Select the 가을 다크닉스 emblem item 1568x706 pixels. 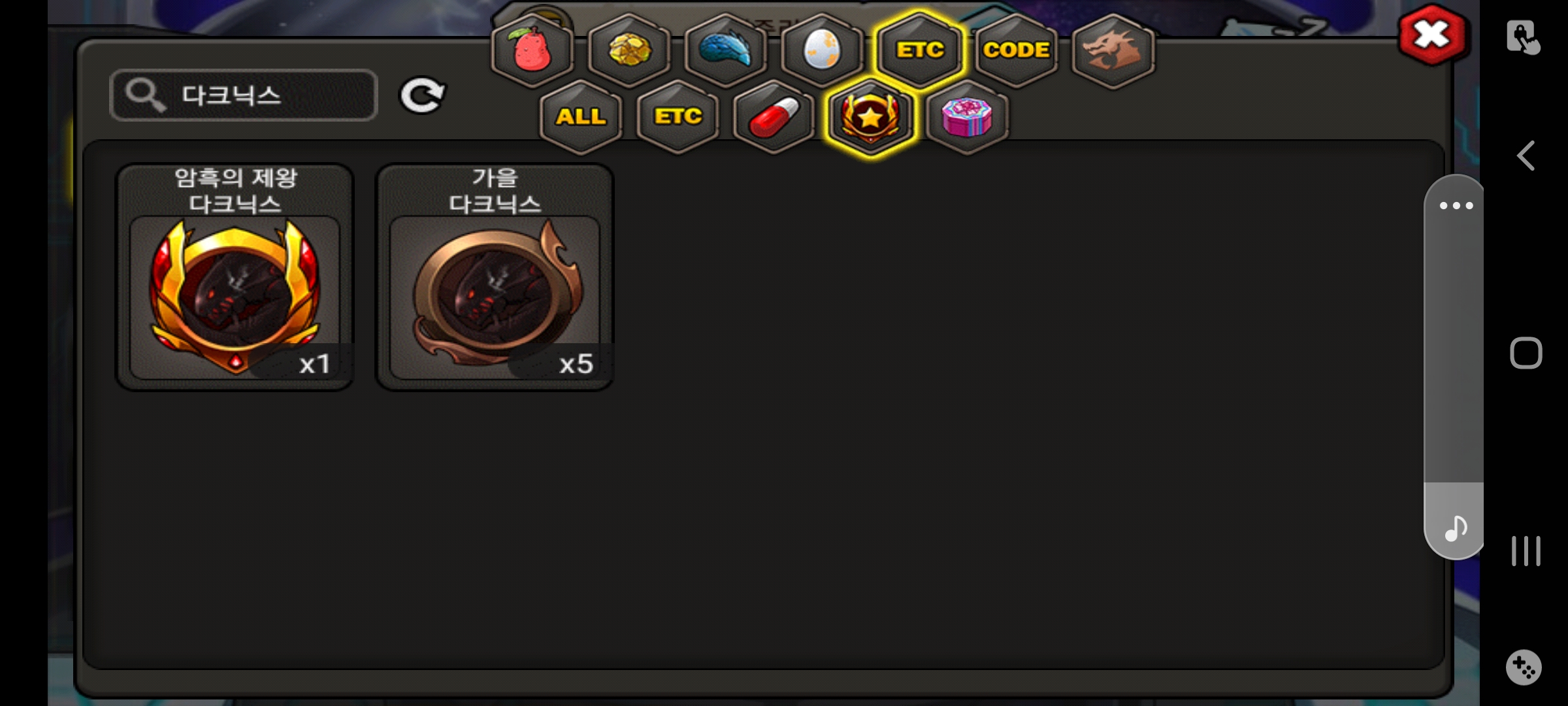pyautogui.click(x=495, y=277)
